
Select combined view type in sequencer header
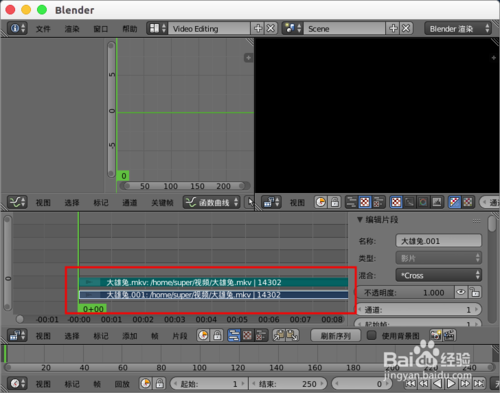coord(260,335)
